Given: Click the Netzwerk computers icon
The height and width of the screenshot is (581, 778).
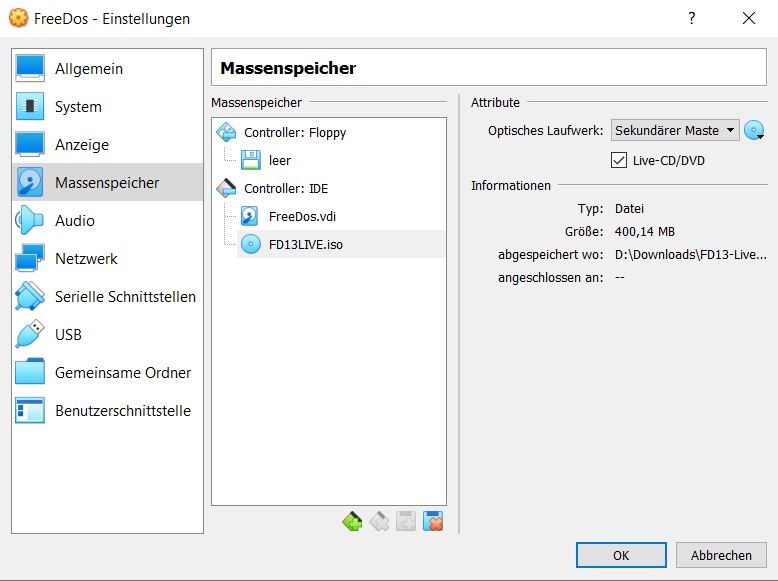Looking at the screenshot, I should tap(30, 258).
